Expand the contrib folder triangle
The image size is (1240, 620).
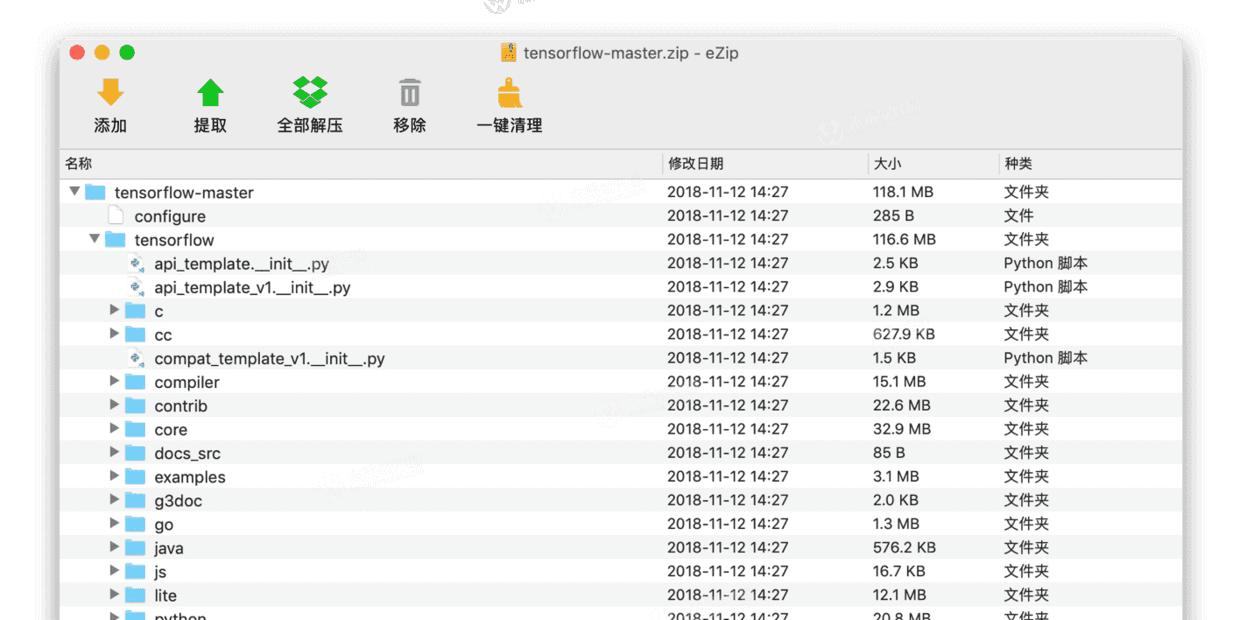(115, 405)
